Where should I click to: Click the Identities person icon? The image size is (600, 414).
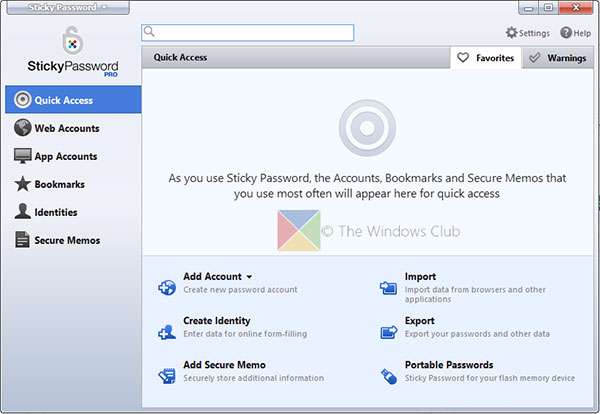click(23, 212)
